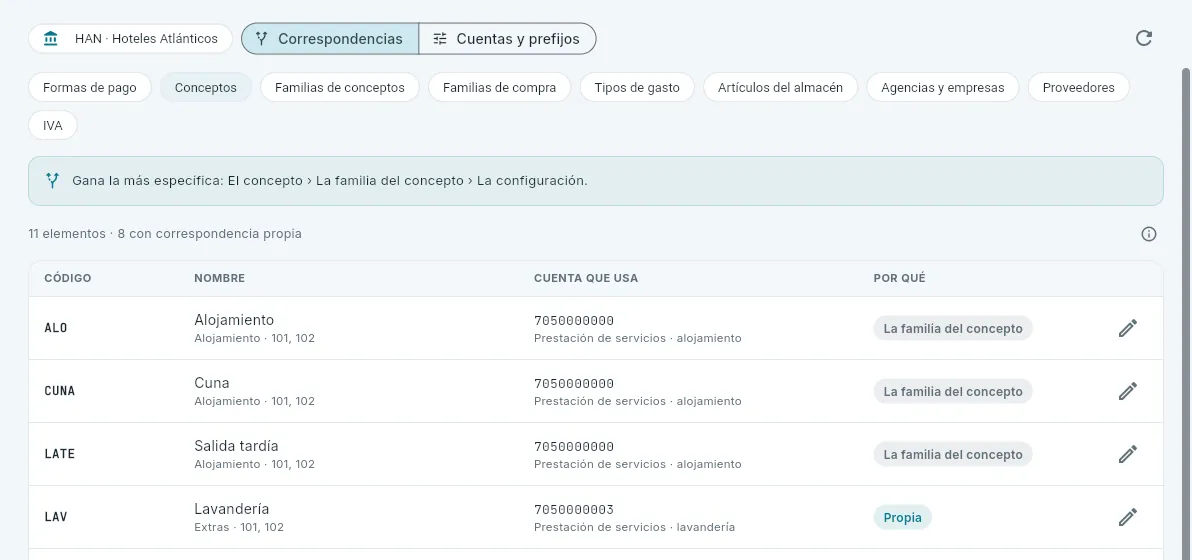Click La familia del concepto badge, Salida tardía row
The height and width of the screenshot is (560, 1192).
click(953, 454)
